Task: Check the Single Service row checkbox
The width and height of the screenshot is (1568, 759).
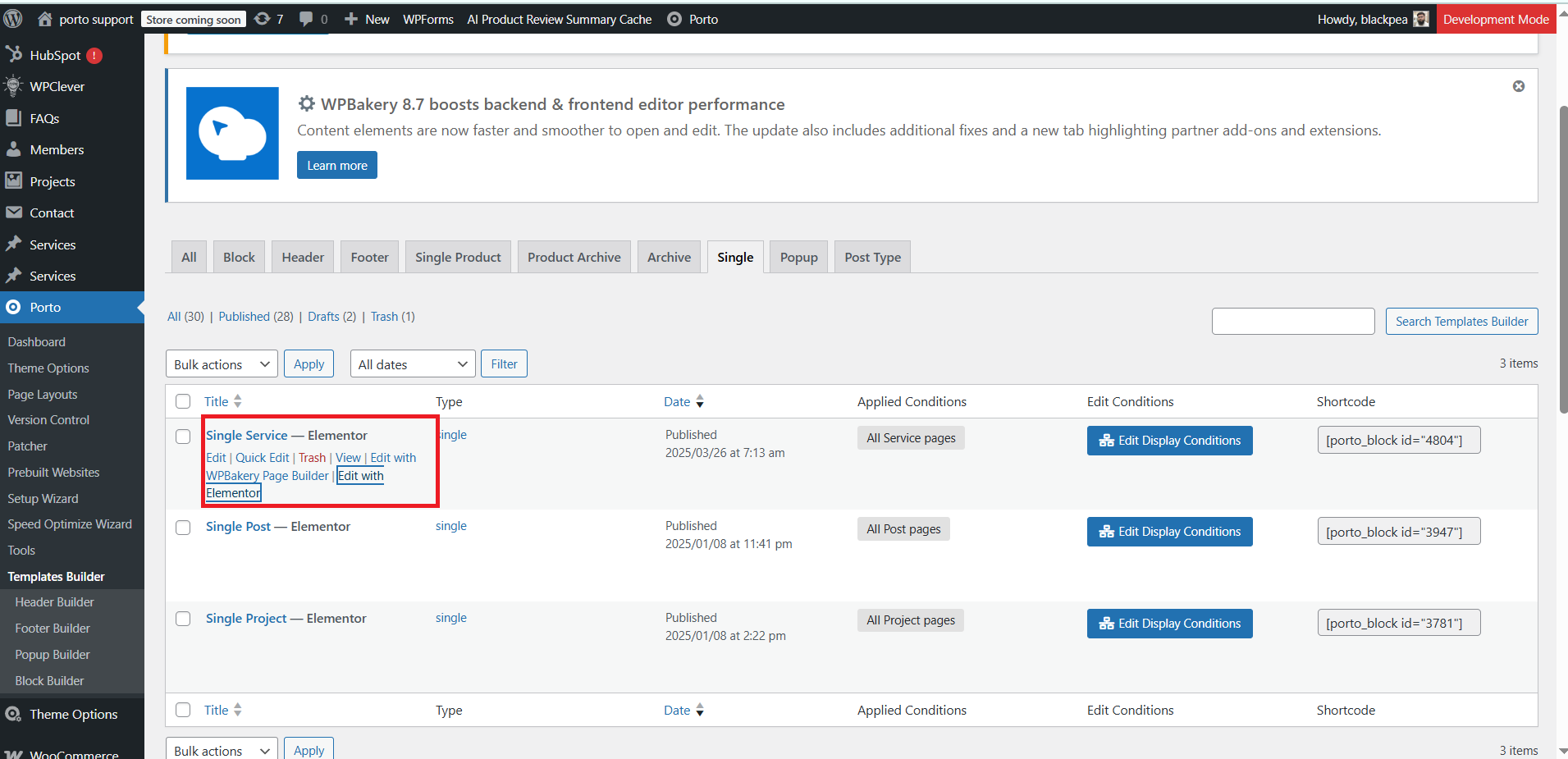Action: [183, 437]
